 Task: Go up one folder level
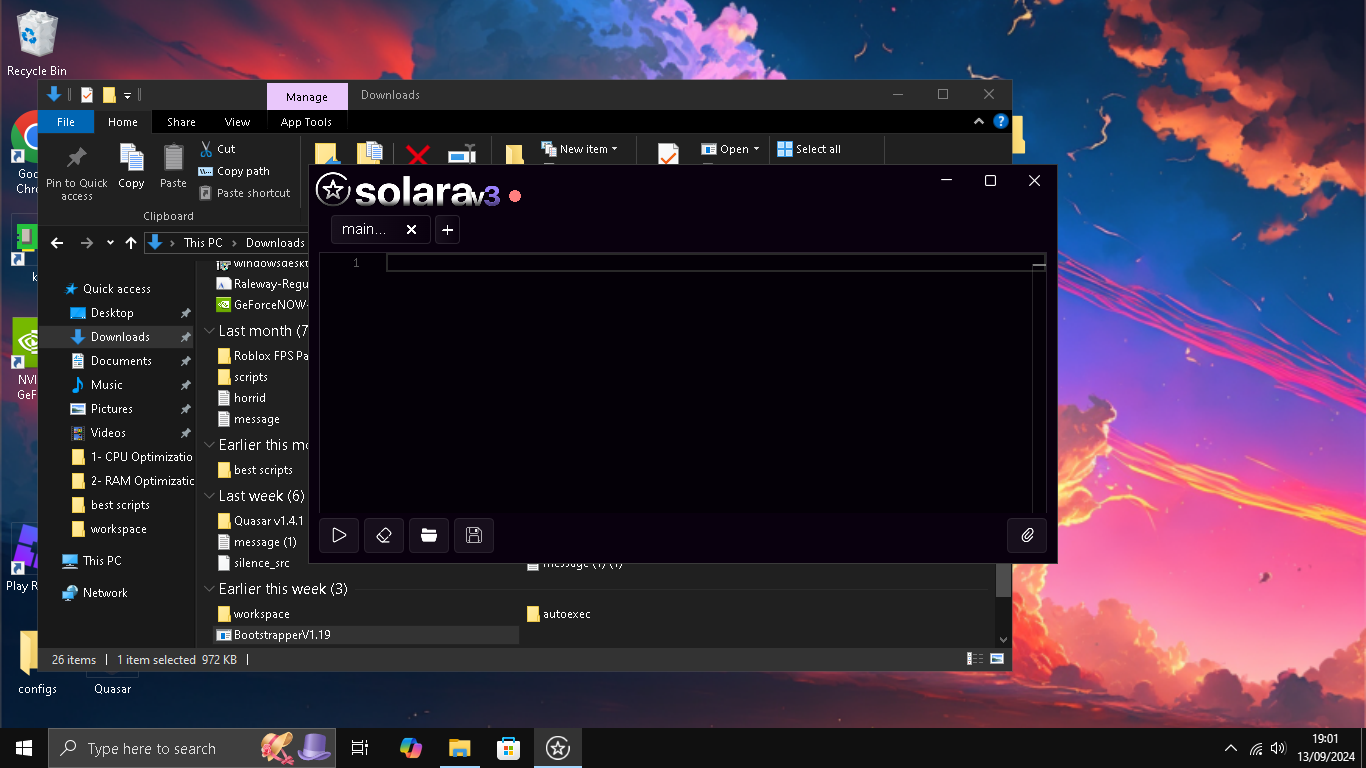(x=131, y=243)
